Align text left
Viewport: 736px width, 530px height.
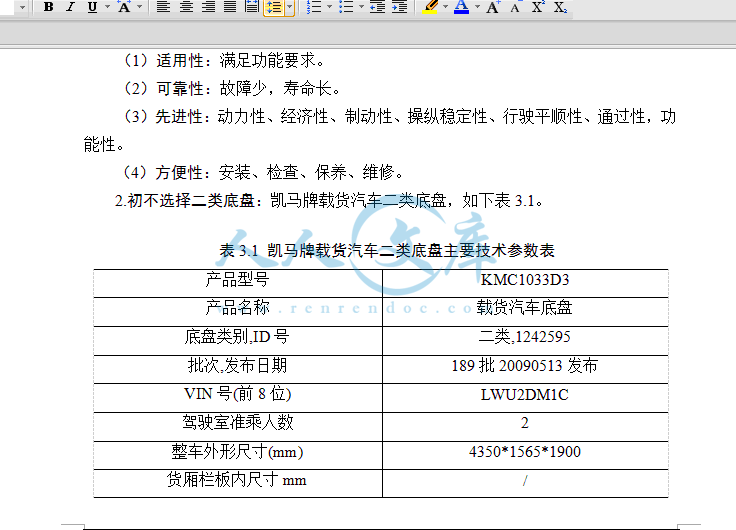(x=163, y=7)
